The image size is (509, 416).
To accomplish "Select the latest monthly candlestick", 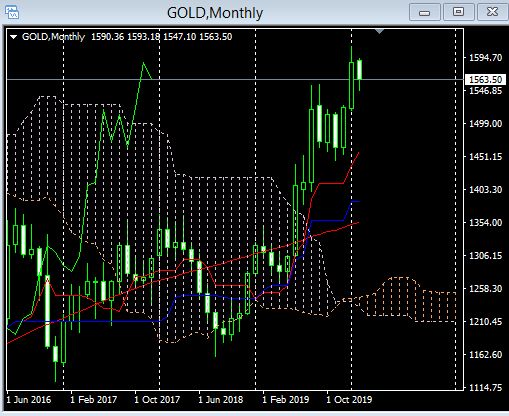I will click(360, 69).
